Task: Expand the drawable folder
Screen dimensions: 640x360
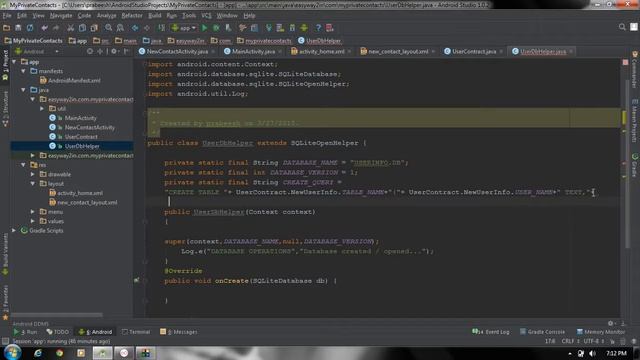Action: click(x=33, y=174)
